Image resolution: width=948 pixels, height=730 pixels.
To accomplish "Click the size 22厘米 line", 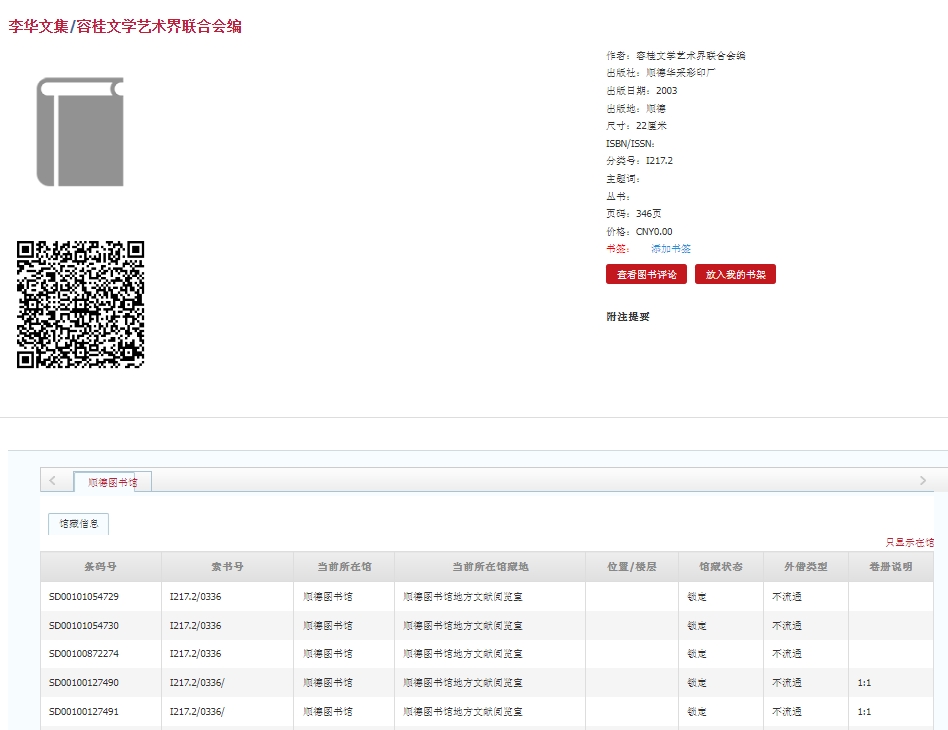I will [636, 126].
